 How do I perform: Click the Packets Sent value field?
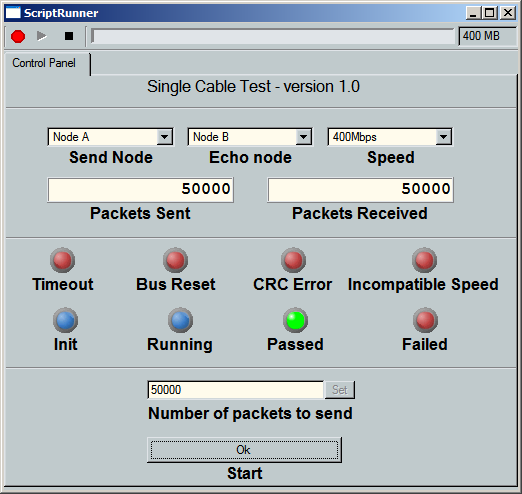(140, 189)
